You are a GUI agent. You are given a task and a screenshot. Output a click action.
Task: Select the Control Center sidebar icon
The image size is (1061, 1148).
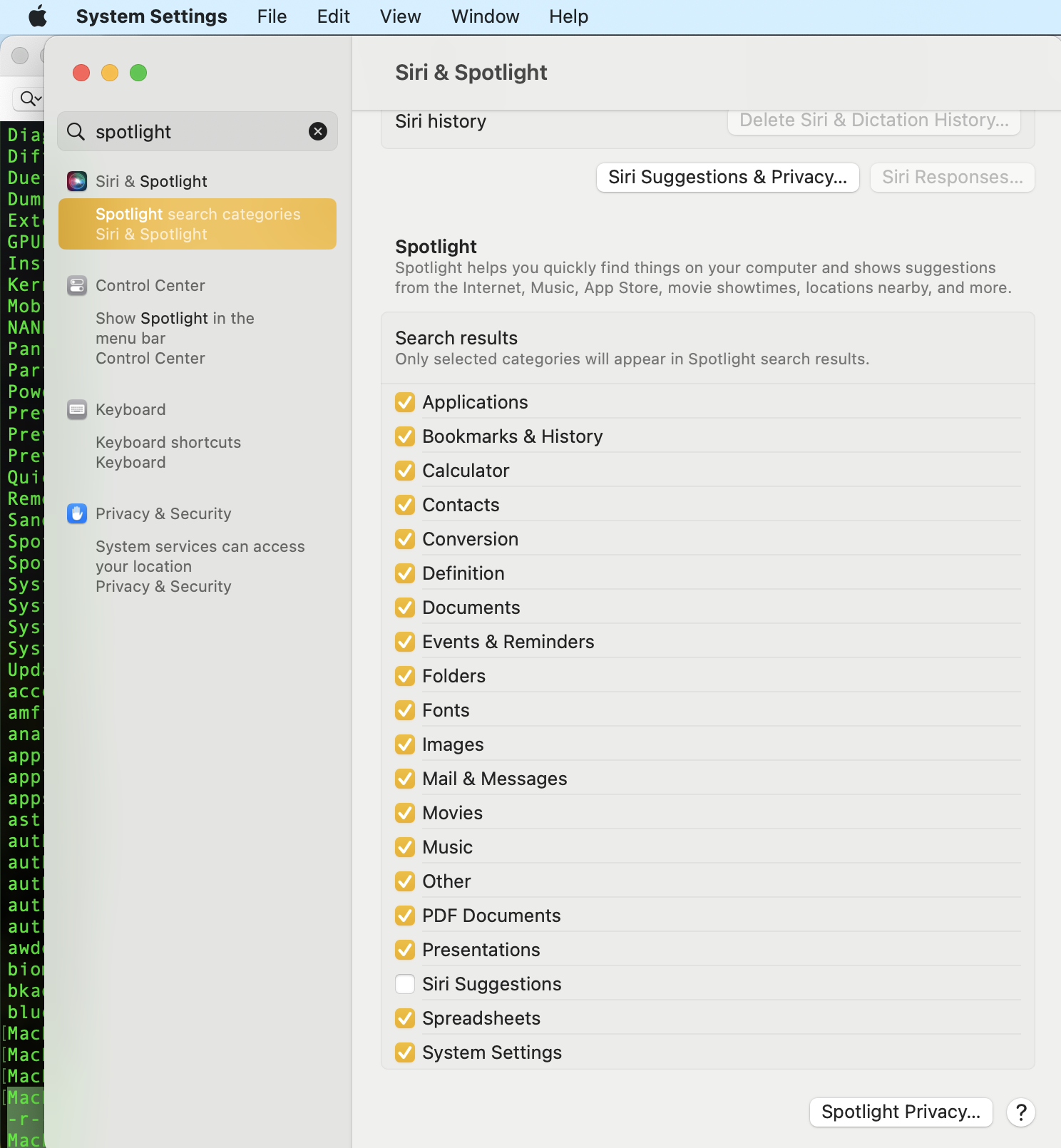(77, 285)
